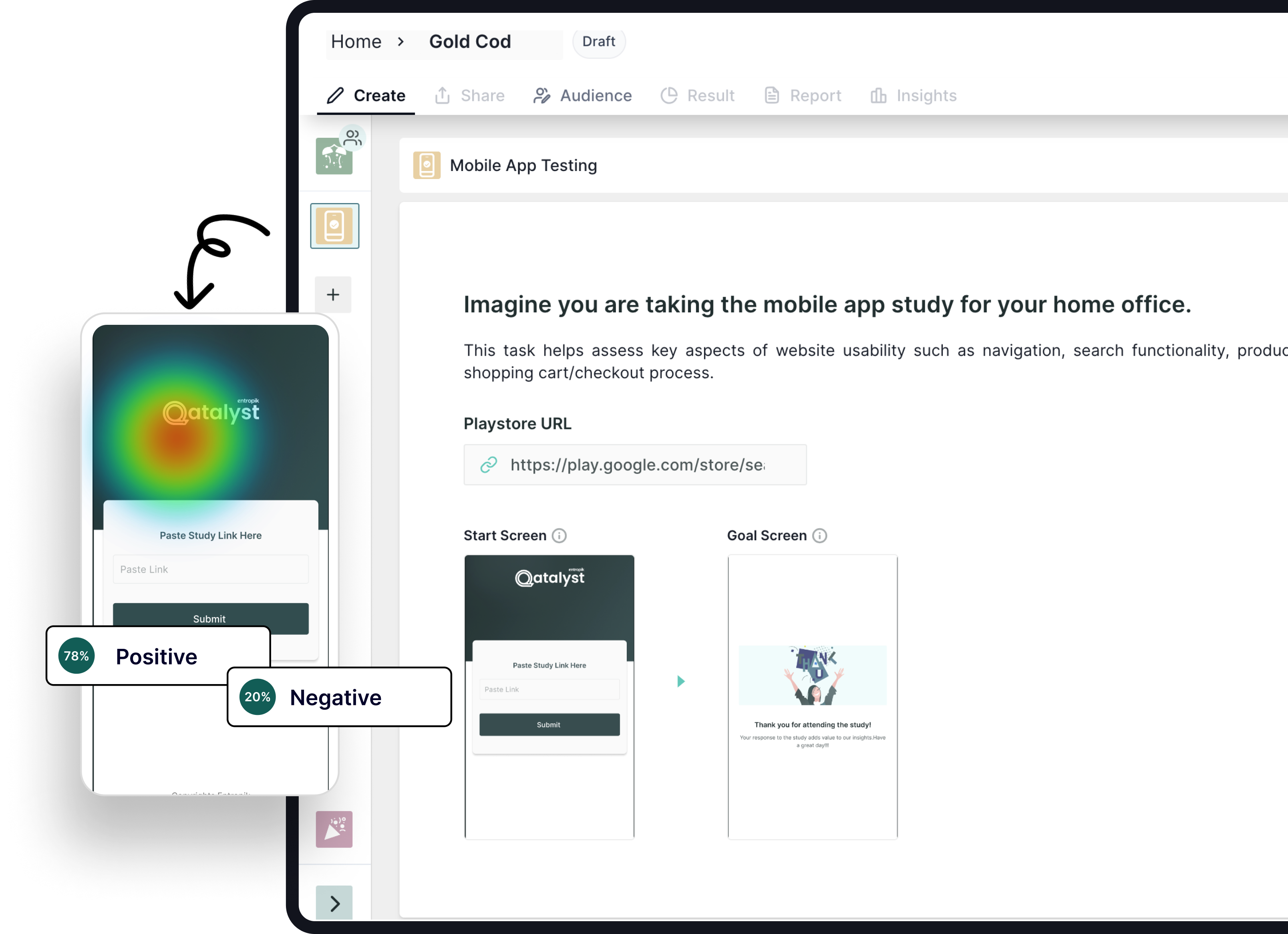Image resolution: width=1288 pixels, height=934 pixels.
Task: Click the task description paragraph
Action: [876, 362]
